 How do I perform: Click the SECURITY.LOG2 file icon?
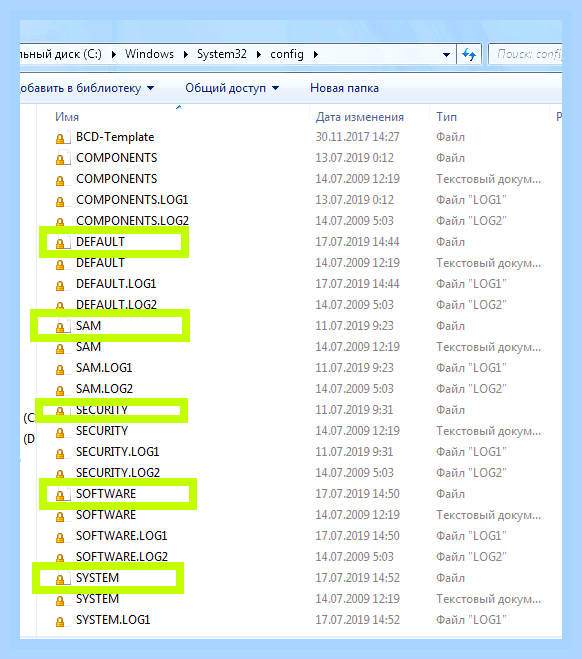coord(61,474)
